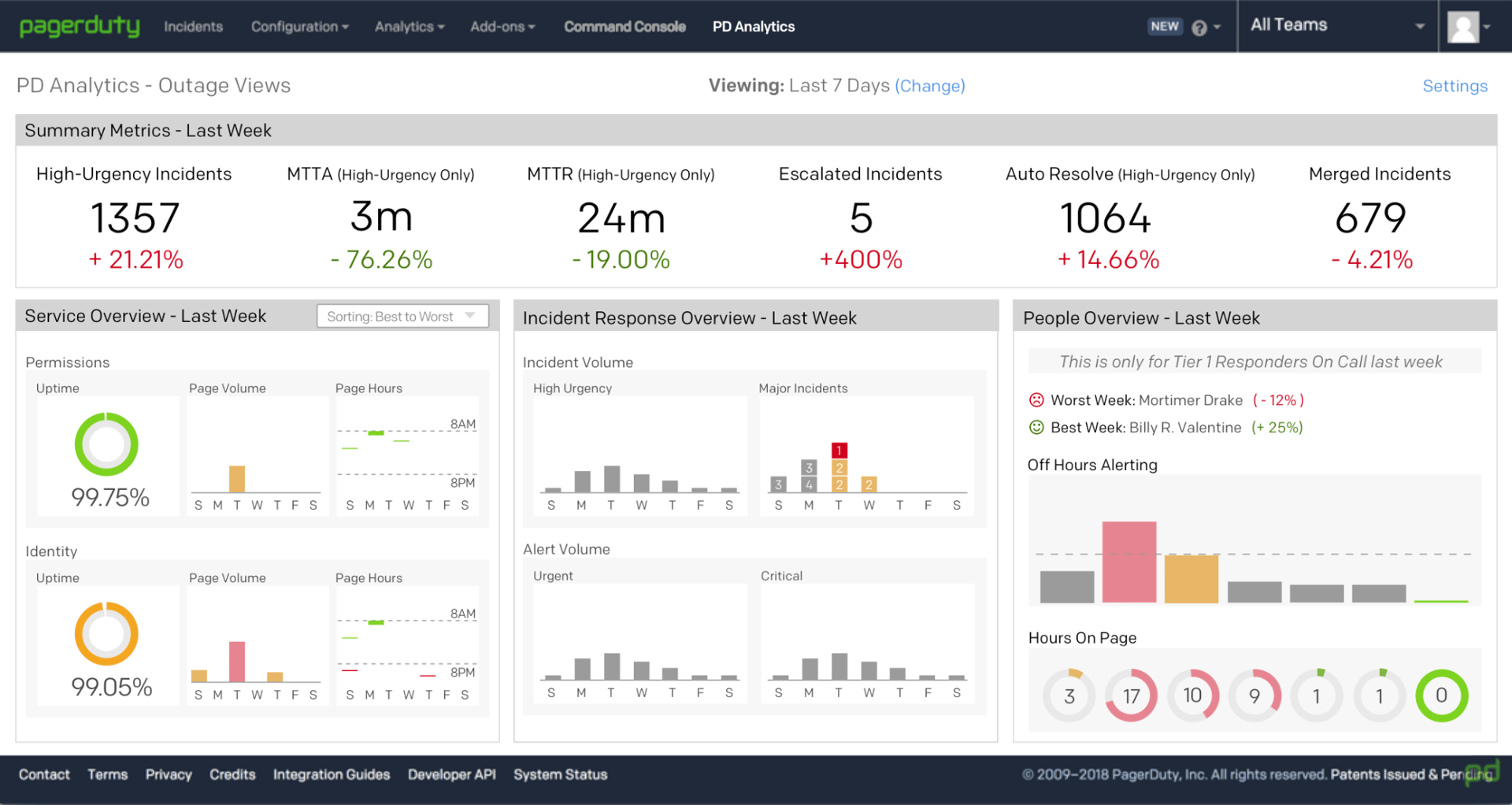Expand the All Teams dropdown

(x=1337, y=26)
